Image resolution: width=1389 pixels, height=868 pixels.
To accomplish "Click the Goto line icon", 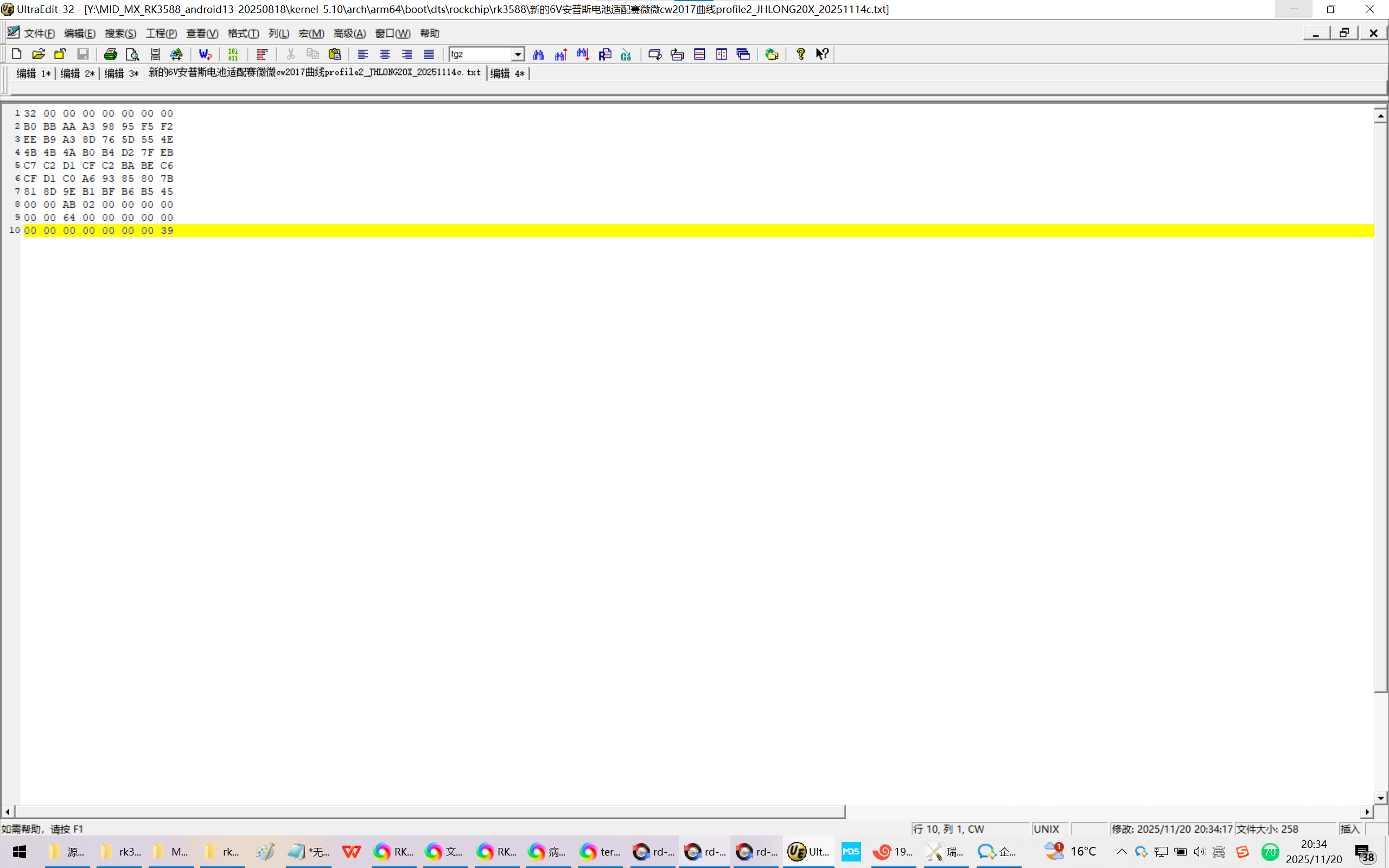I will coord(626,54).
